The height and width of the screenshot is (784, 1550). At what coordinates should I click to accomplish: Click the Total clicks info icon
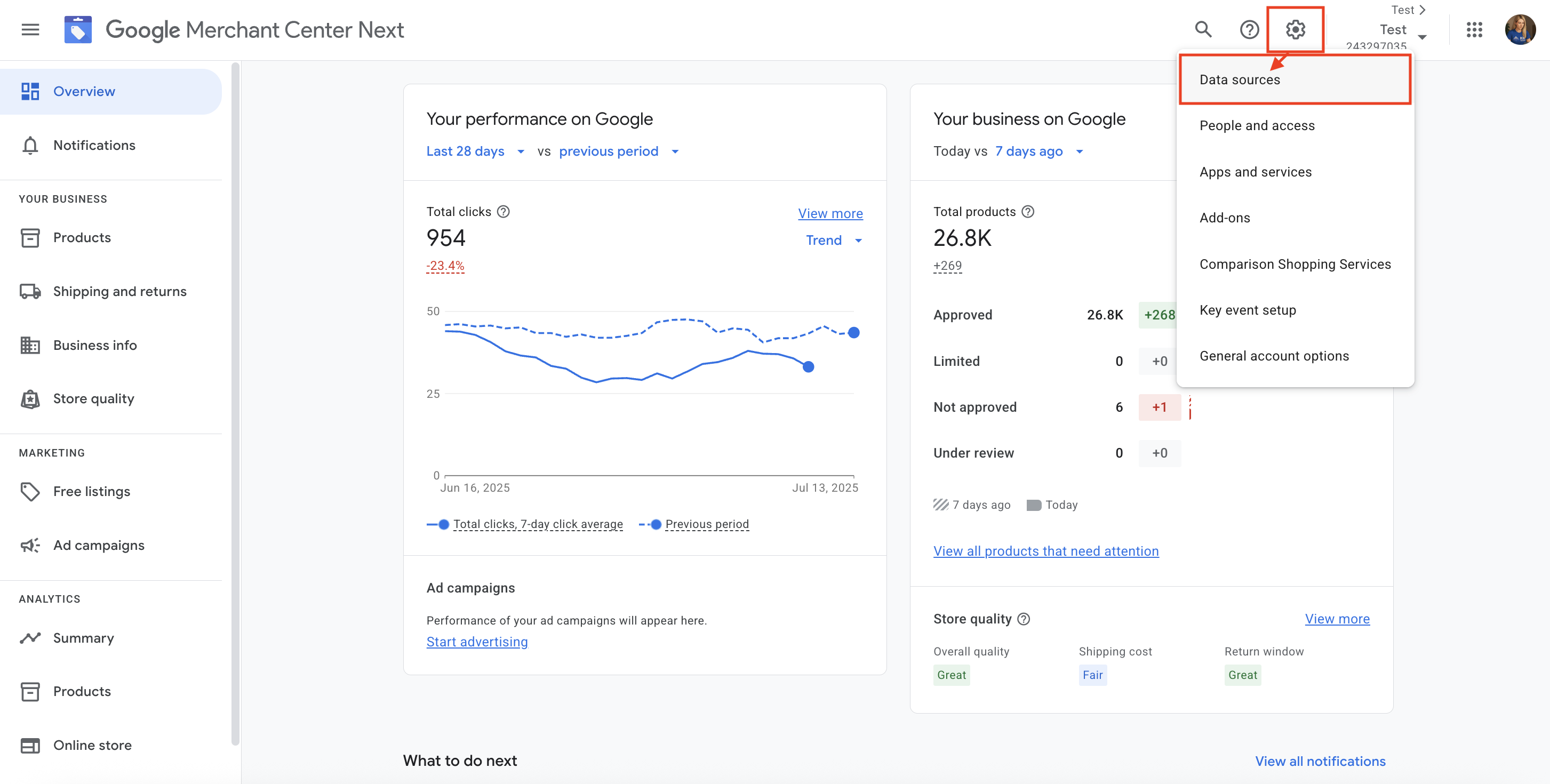503,212
